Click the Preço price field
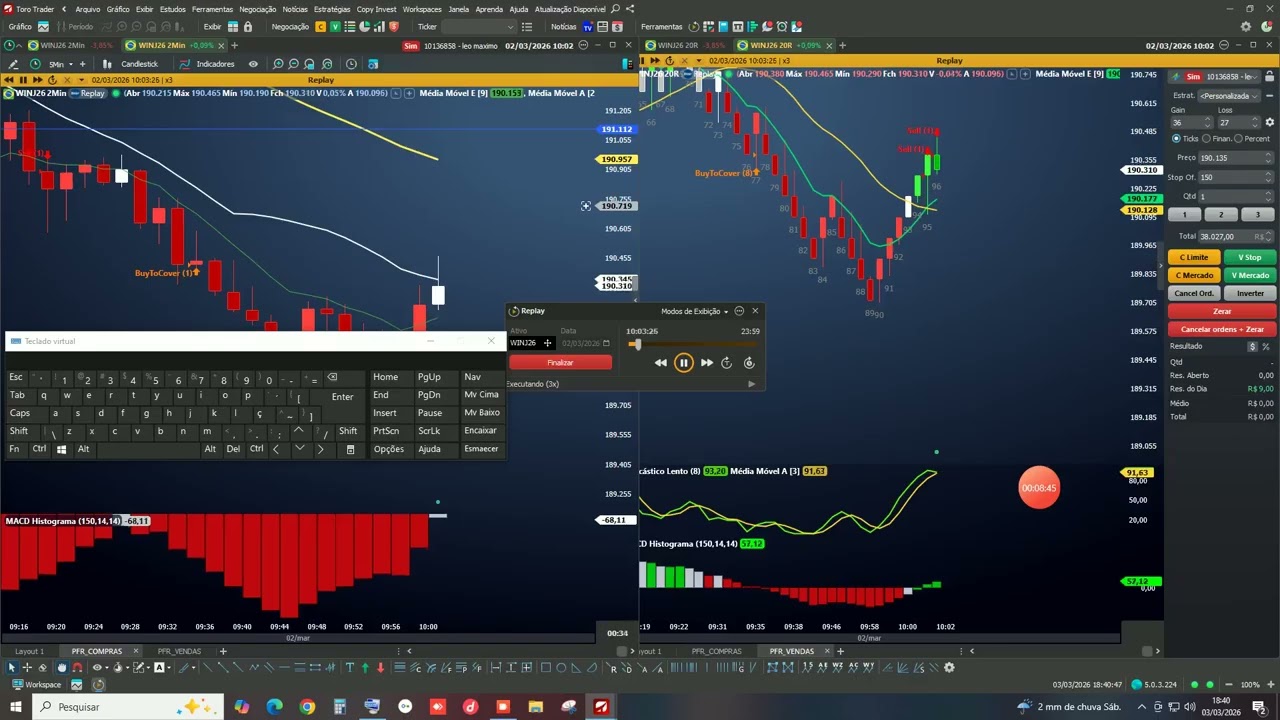Viewport: 1280px width, 720px height. click(1235, 158)
